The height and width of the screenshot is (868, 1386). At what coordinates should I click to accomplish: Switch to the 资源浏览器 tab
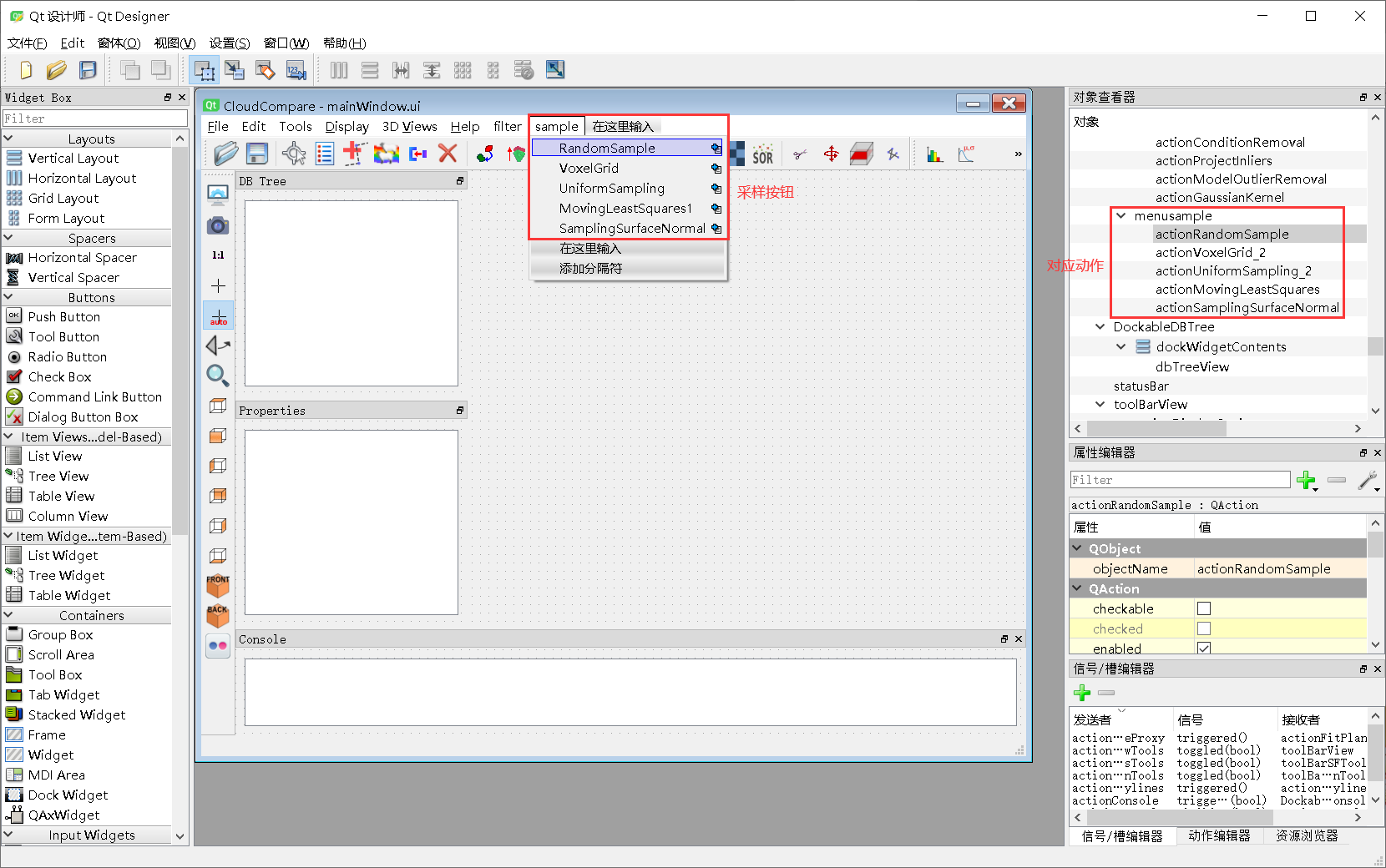[1307, 836]
